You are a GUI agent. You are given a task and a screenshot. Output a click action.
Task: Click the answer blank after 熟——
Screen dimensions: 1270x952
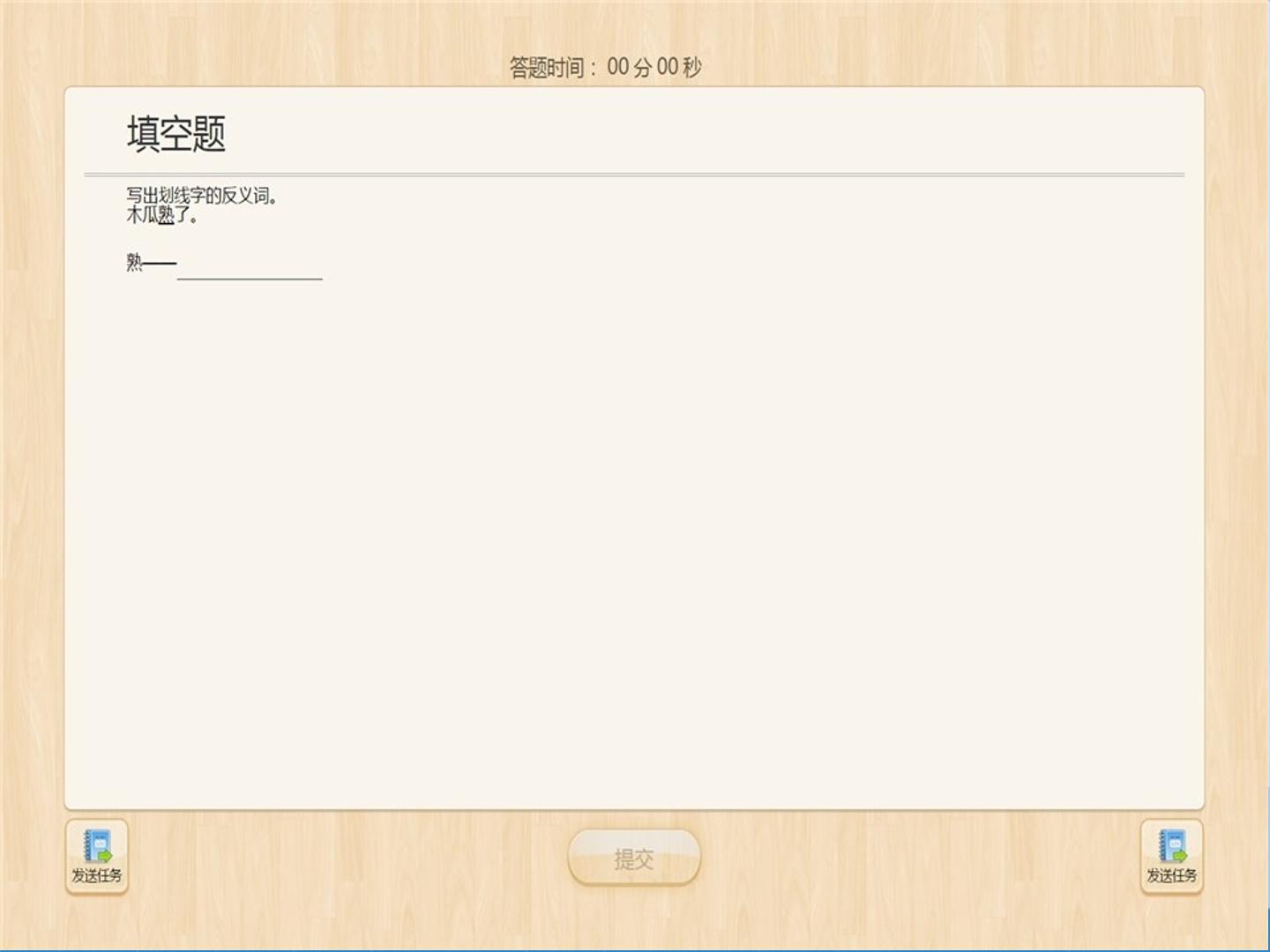[250, 264]
